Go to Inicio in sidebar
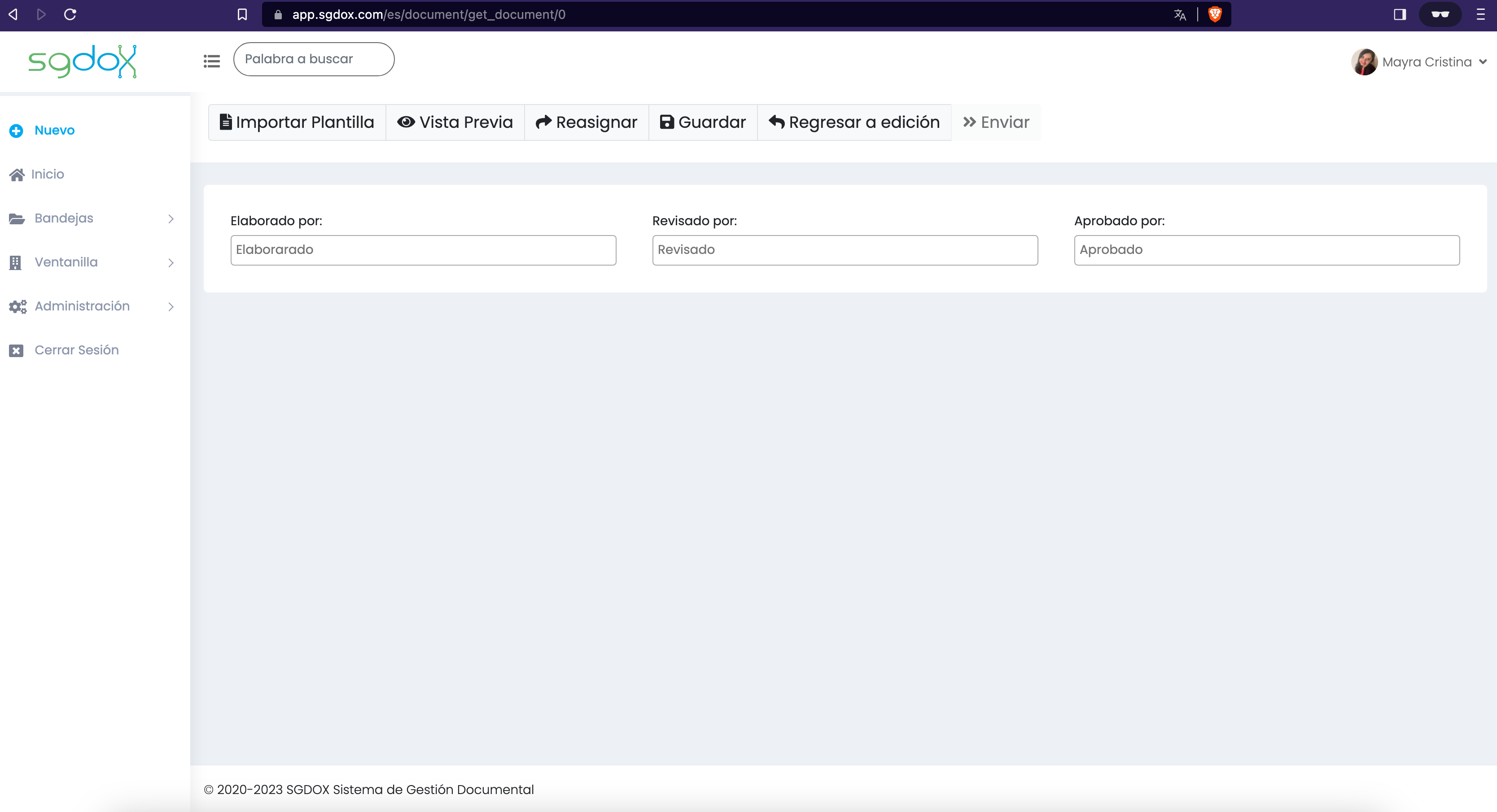The height and width of the screenshot is (812, 1497). click(48, 174)
